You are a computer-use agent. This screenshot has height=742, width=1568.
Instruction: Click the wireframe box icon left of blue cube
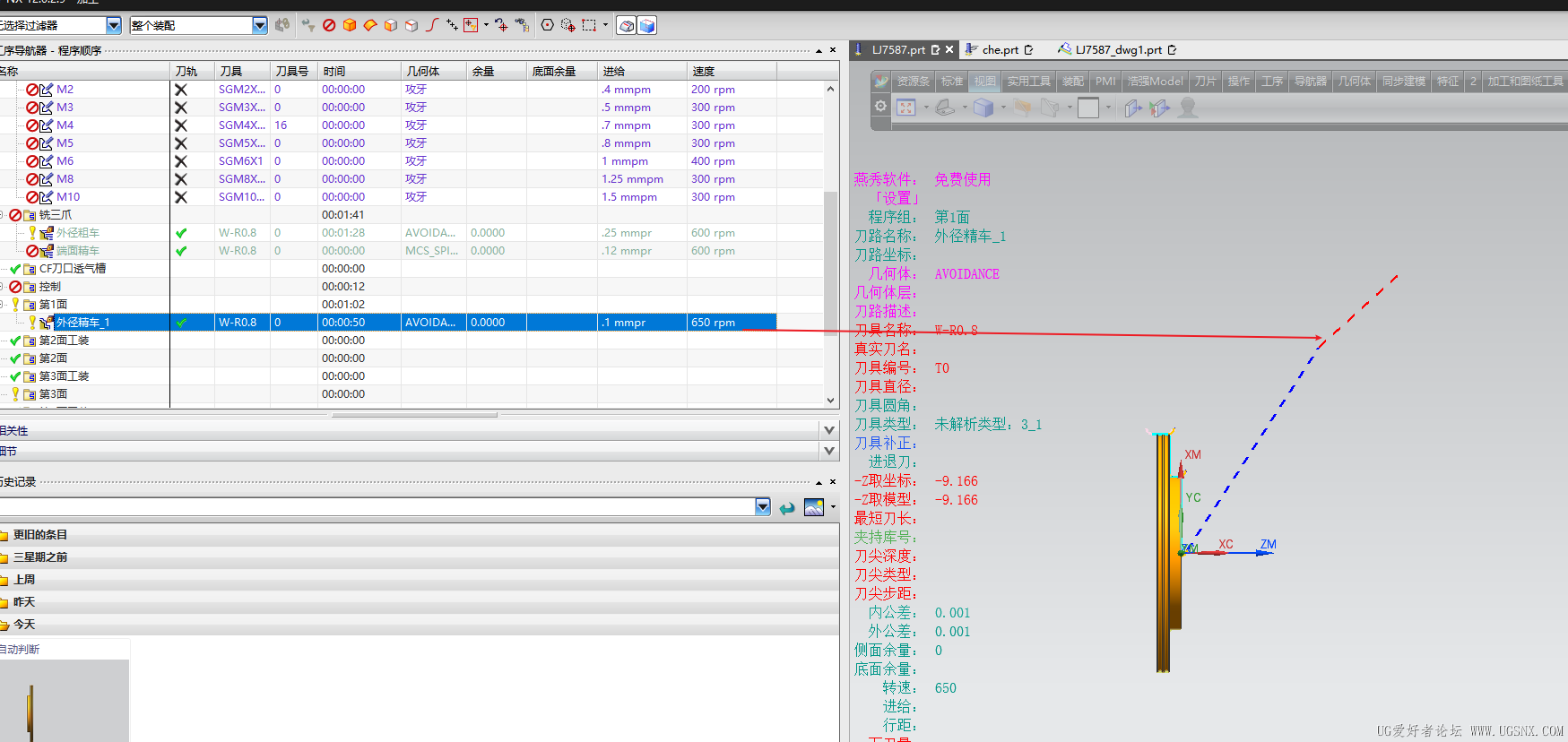(x=627, y=25)
